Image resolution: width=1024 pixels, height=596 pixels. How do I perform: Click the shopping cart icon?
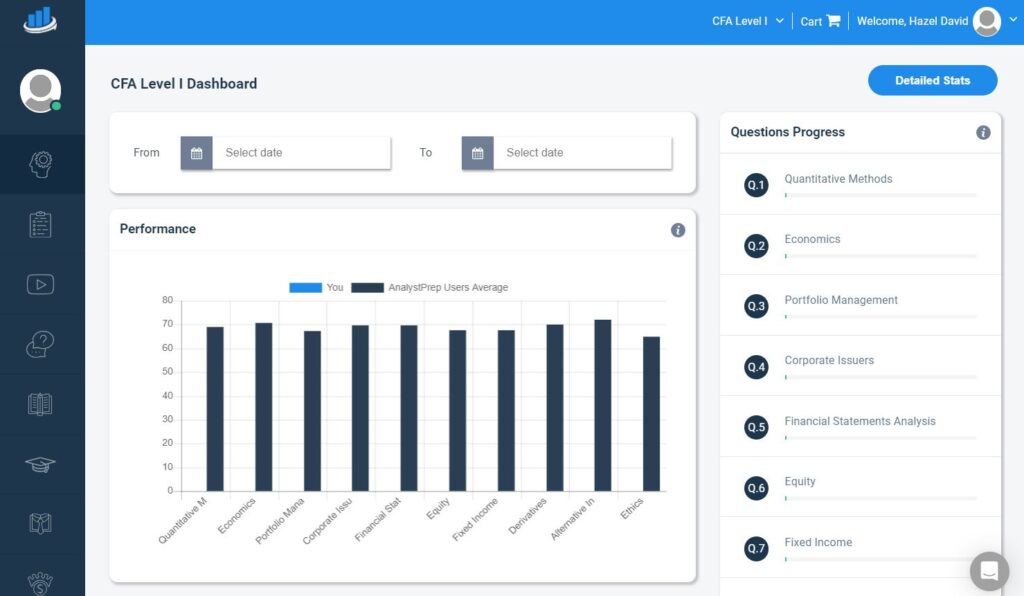[833, 21]
